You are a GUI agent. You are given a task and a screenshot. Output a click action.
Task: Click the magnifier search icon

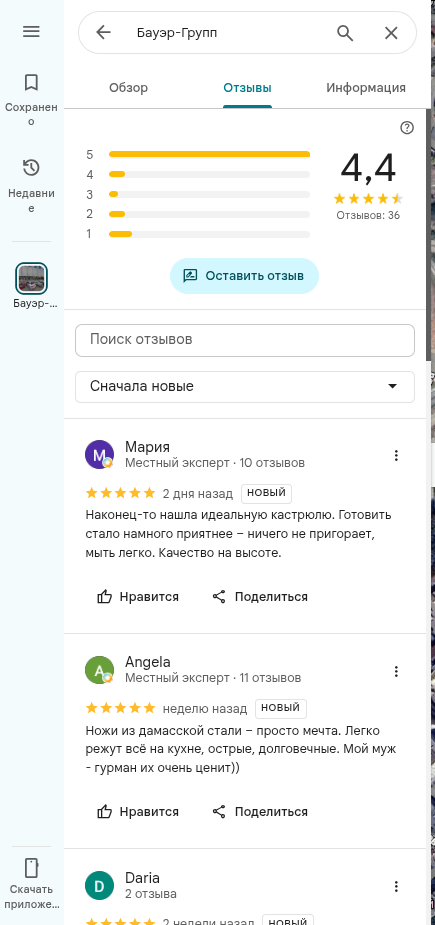coord(345,32)
